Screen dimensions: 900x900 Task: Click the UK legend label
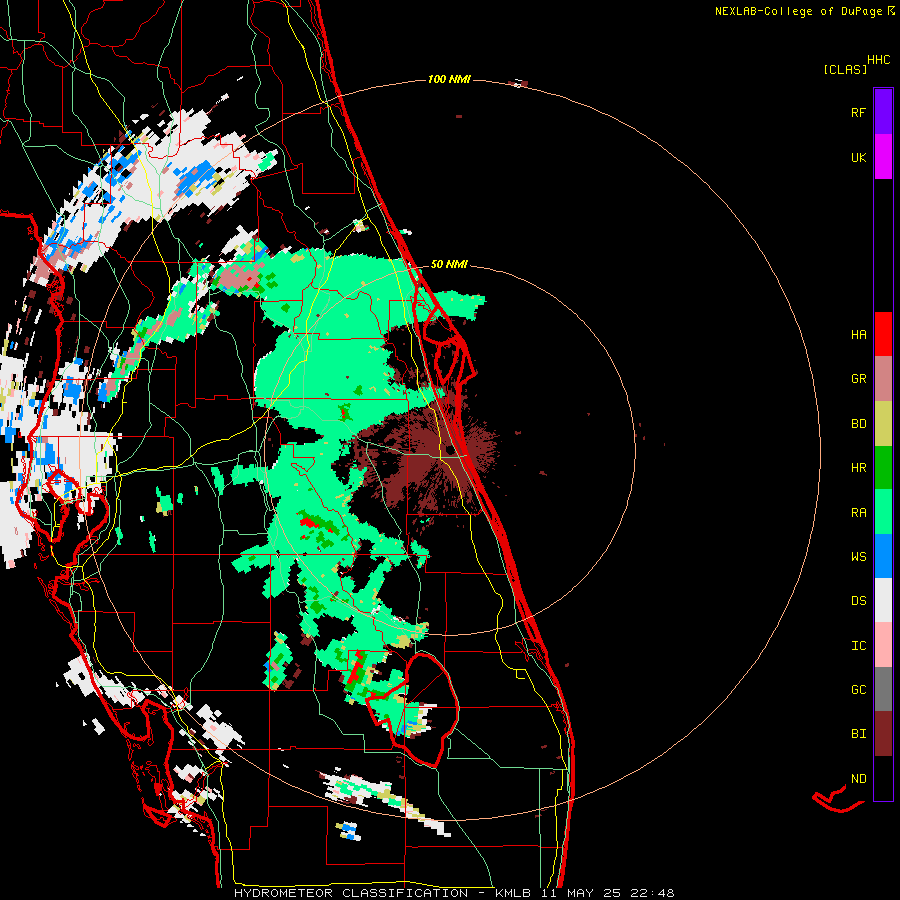pyautogui.click(x=858, y=157)
